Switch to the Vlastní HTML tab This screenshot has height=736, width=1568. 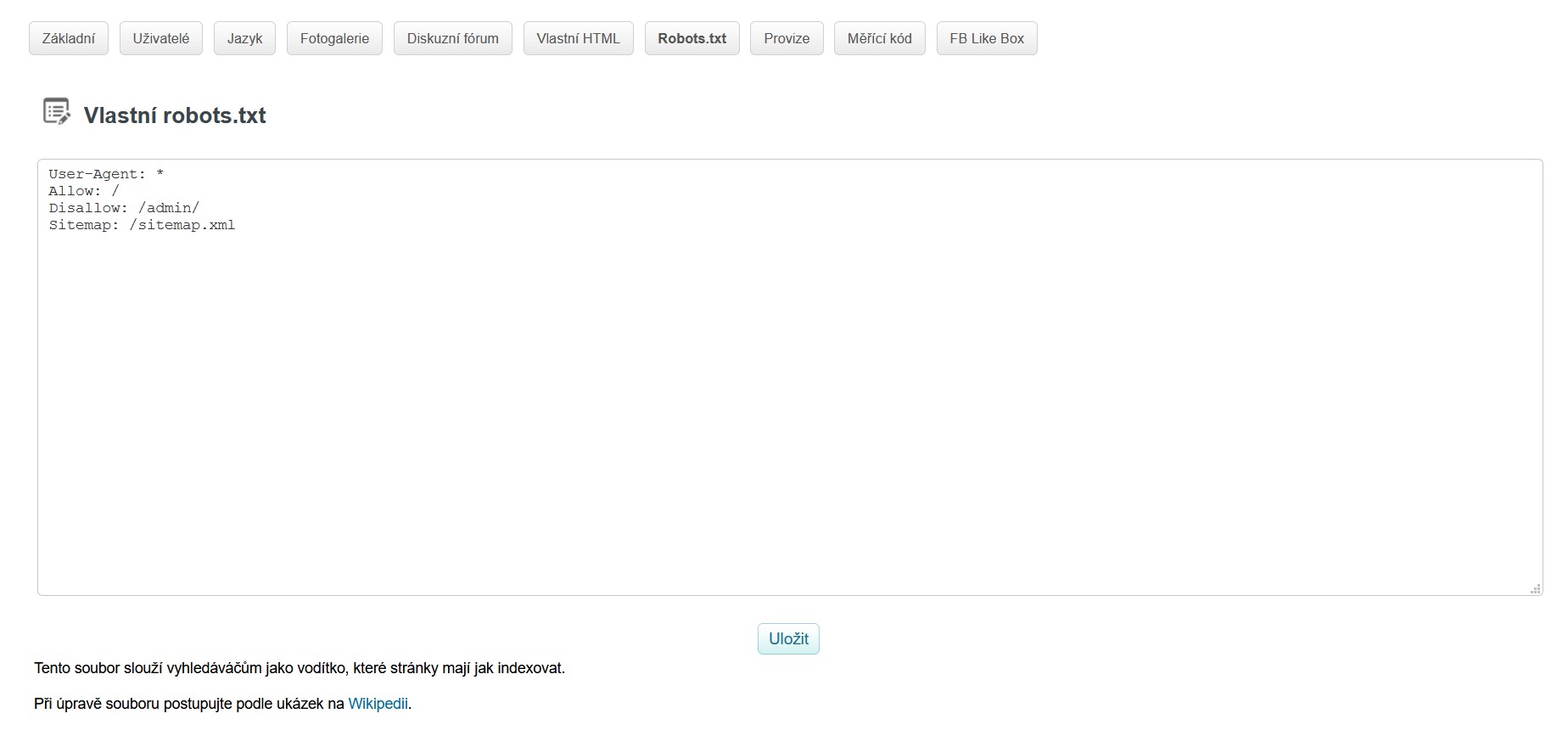(578, 39)
